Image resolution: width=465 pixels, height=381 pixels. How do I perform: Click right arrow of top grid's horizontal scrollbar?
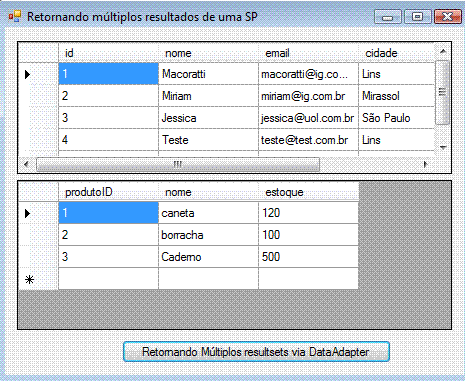click(426, 164)
